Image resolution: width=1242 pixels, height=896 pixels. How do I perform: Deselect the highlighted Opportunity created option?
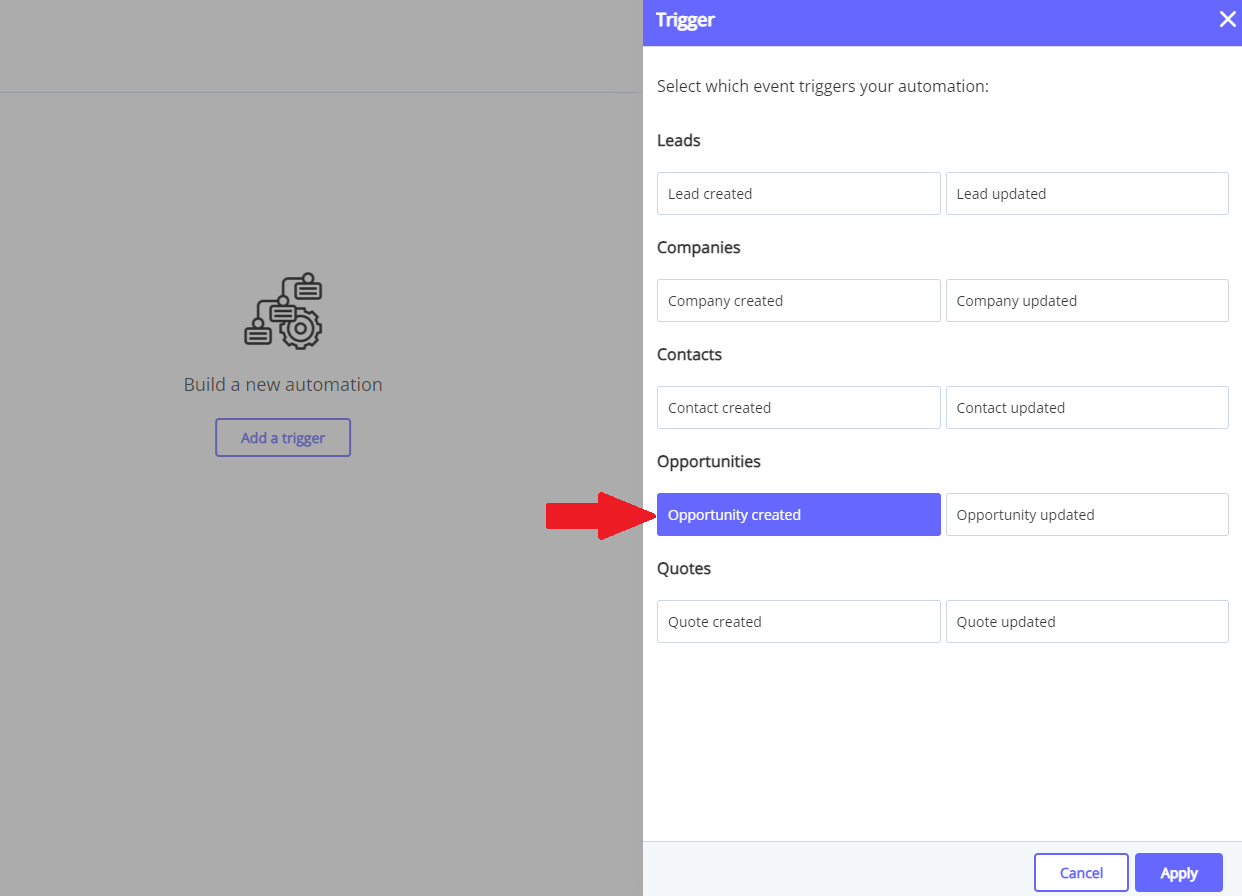point(798,514)
